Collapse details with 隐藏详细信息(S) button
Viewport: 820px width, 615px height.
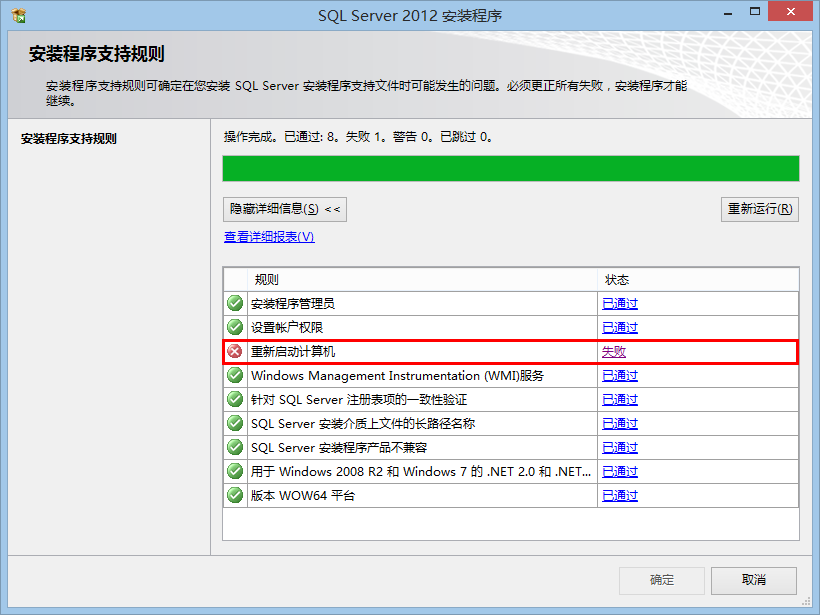pos(284,209)
